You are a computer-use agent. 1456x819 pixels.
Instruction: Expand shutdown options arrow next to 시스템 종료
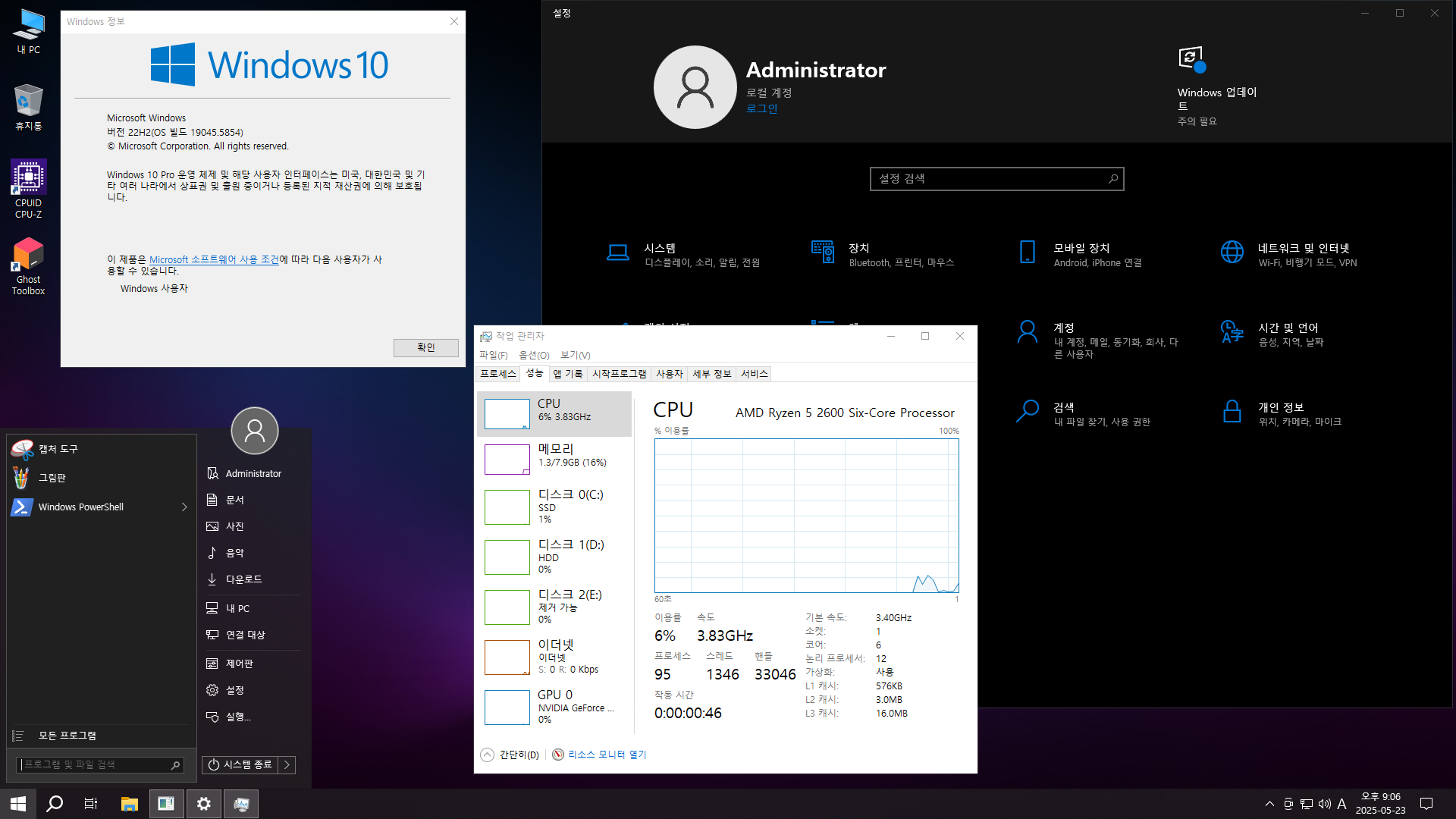[287, 764]
